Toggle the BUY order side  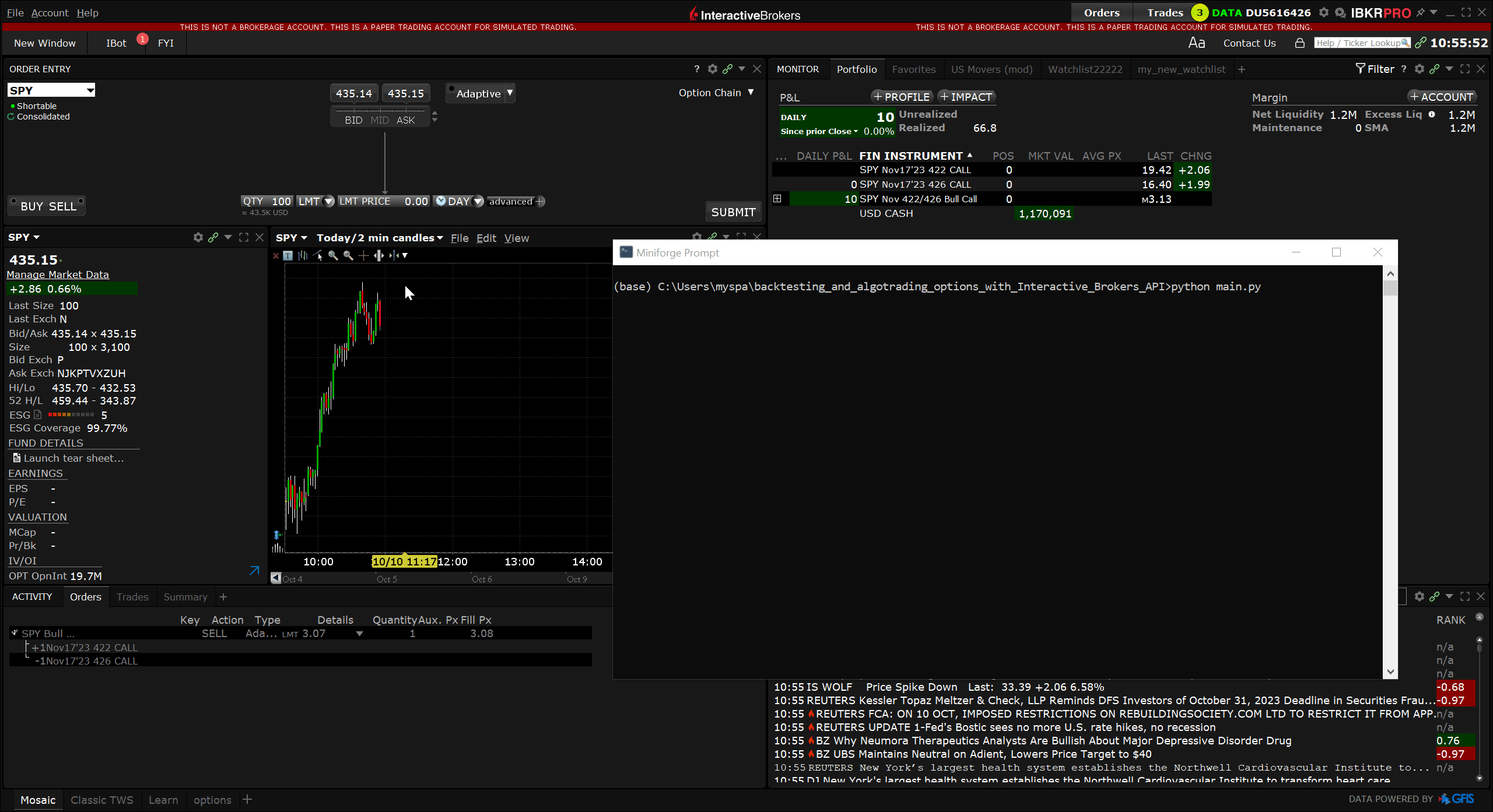(31, 206)
